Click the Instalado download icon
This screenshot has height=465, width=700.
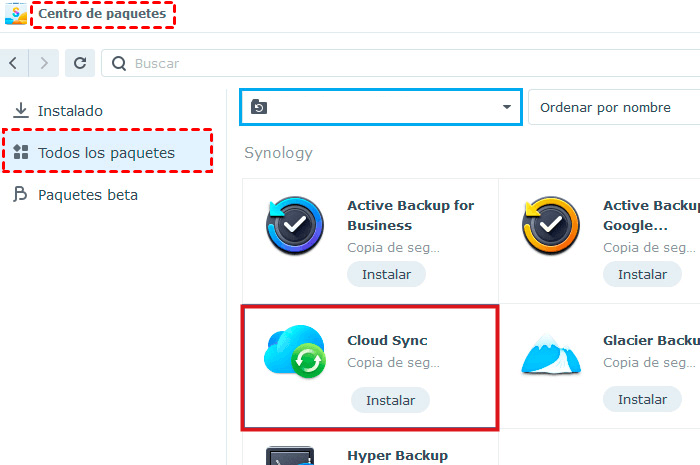coord(21,110)
